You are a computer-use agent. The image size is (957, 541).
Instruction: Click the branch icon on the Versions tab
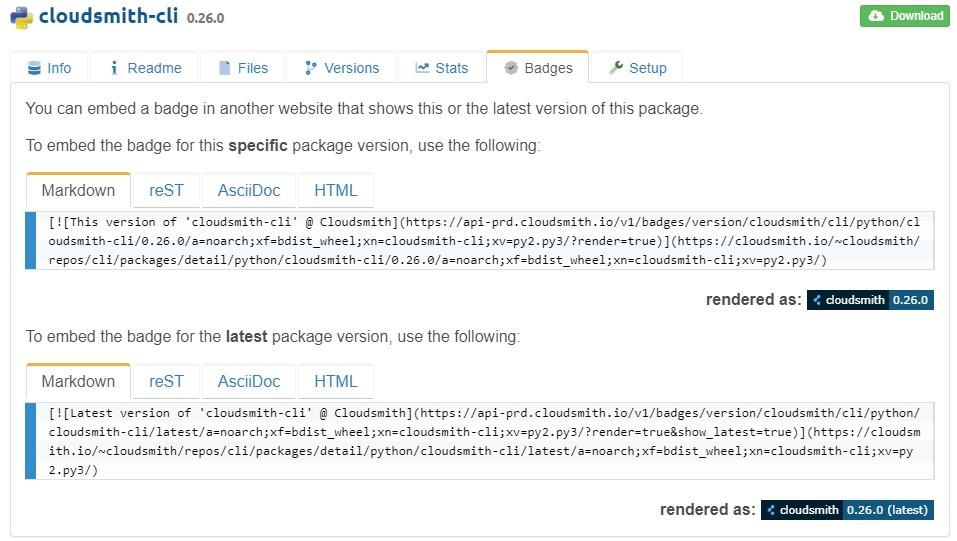(x=311, y=68)
